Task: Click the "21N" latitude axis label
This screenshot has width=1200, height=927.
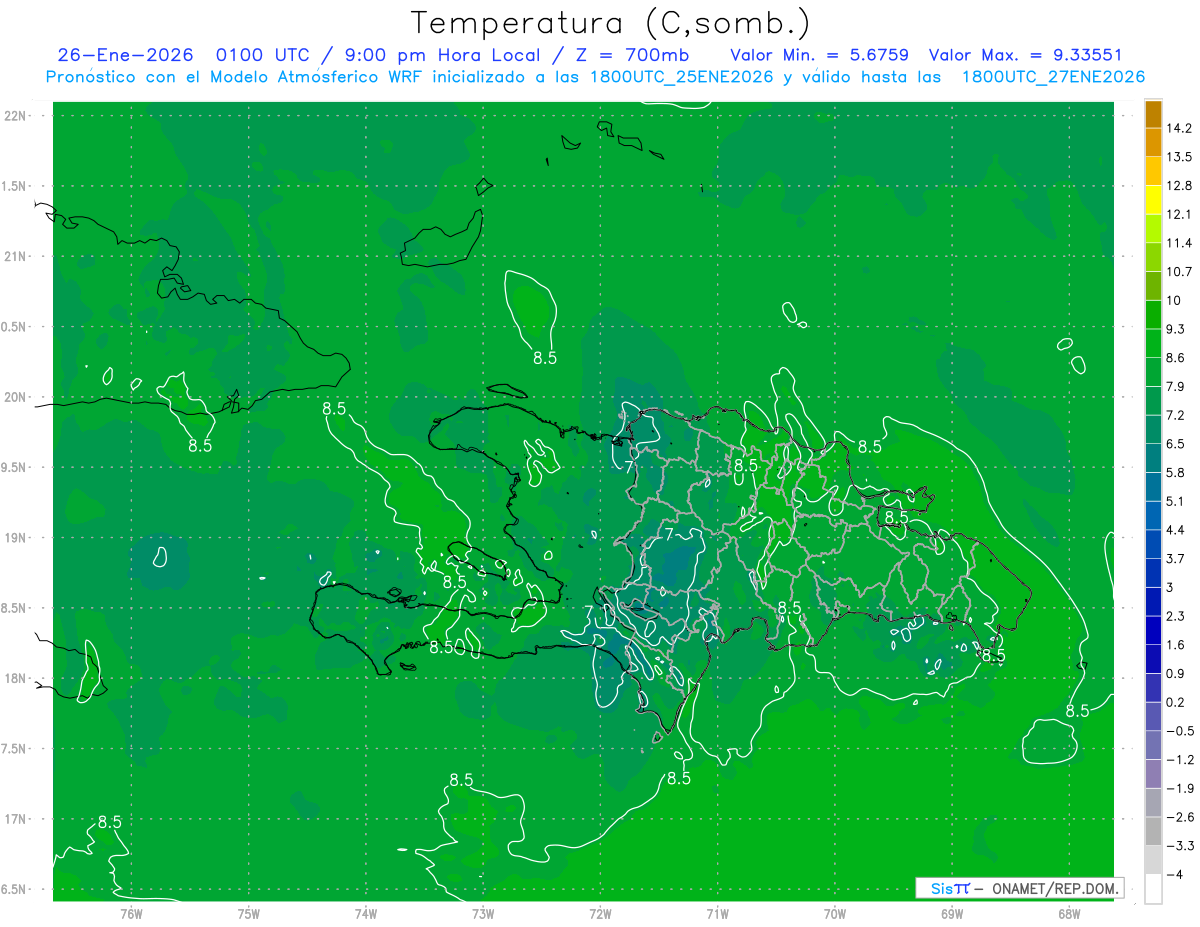Action: (x=15, y=257)
